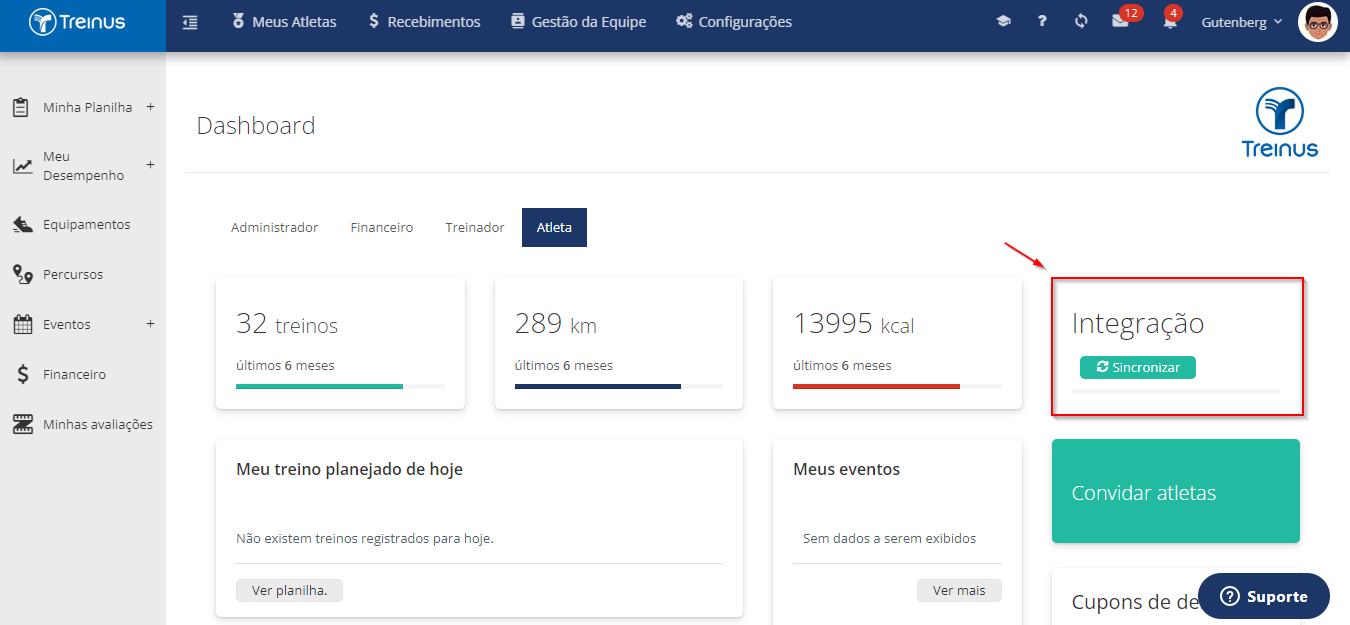Click the Treinus logo in the header

tap(77, 21)
